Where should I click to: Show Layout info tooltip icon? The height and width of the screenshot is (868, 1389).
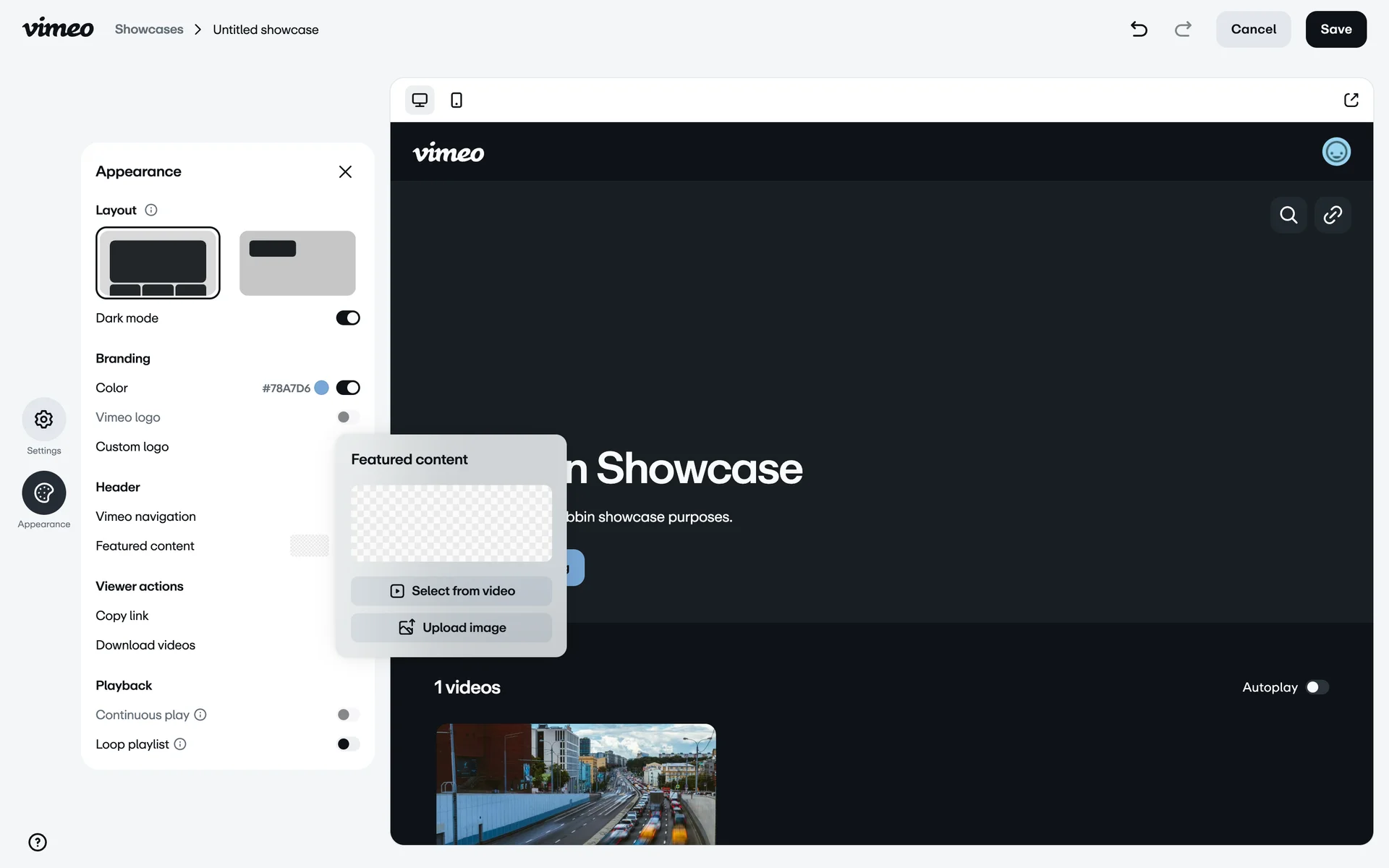151,210
